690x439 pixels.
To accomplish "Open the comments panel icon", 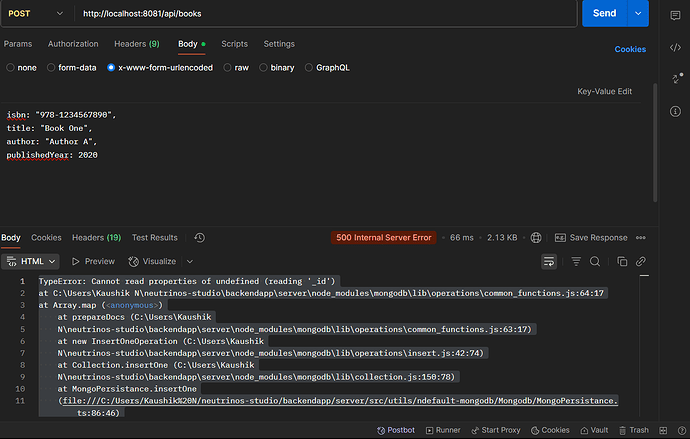I will [x=675, y=16].
